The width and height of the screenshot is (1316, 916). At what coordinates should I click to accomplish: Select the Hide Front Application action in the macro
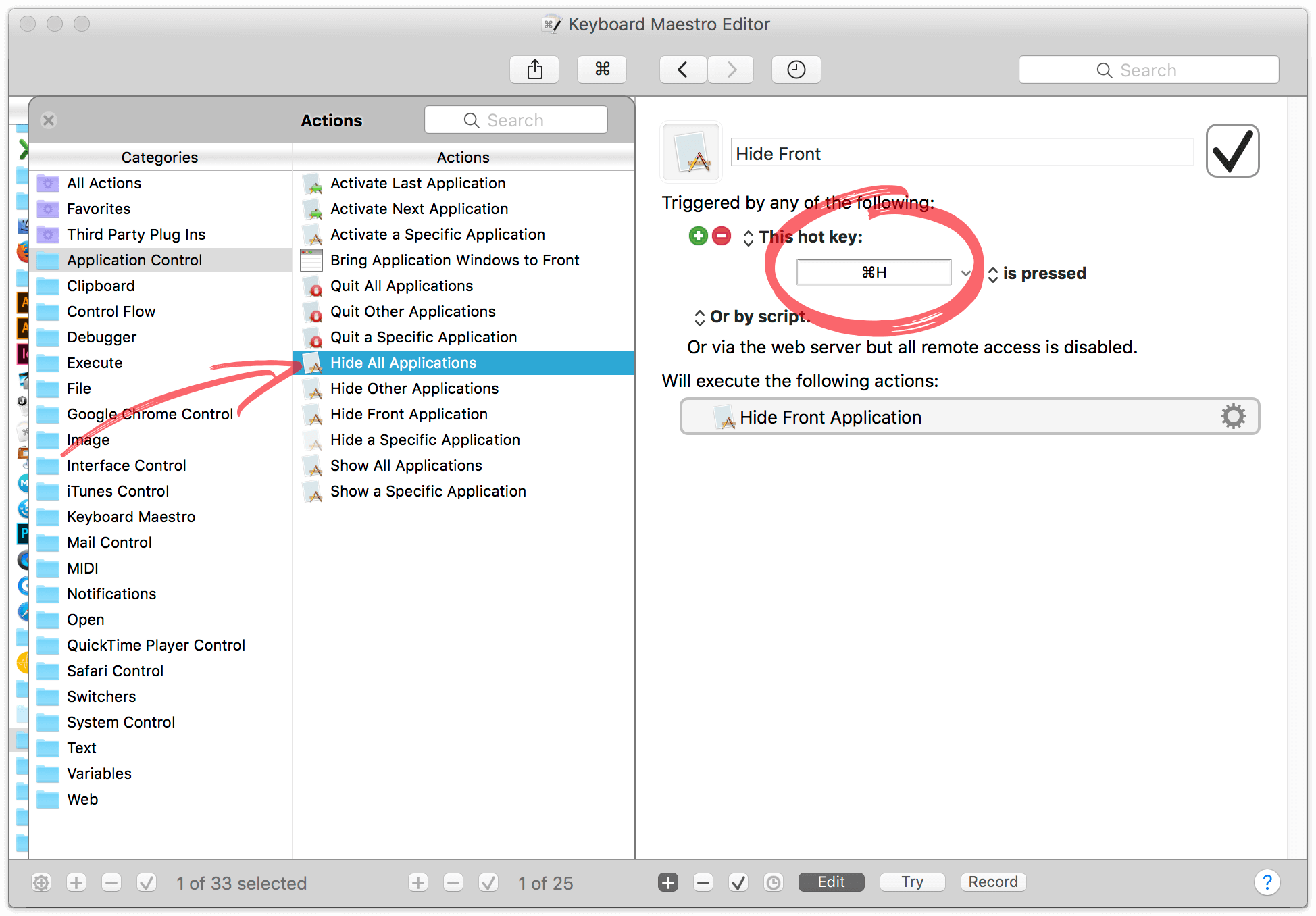click(x=969, y=417)
